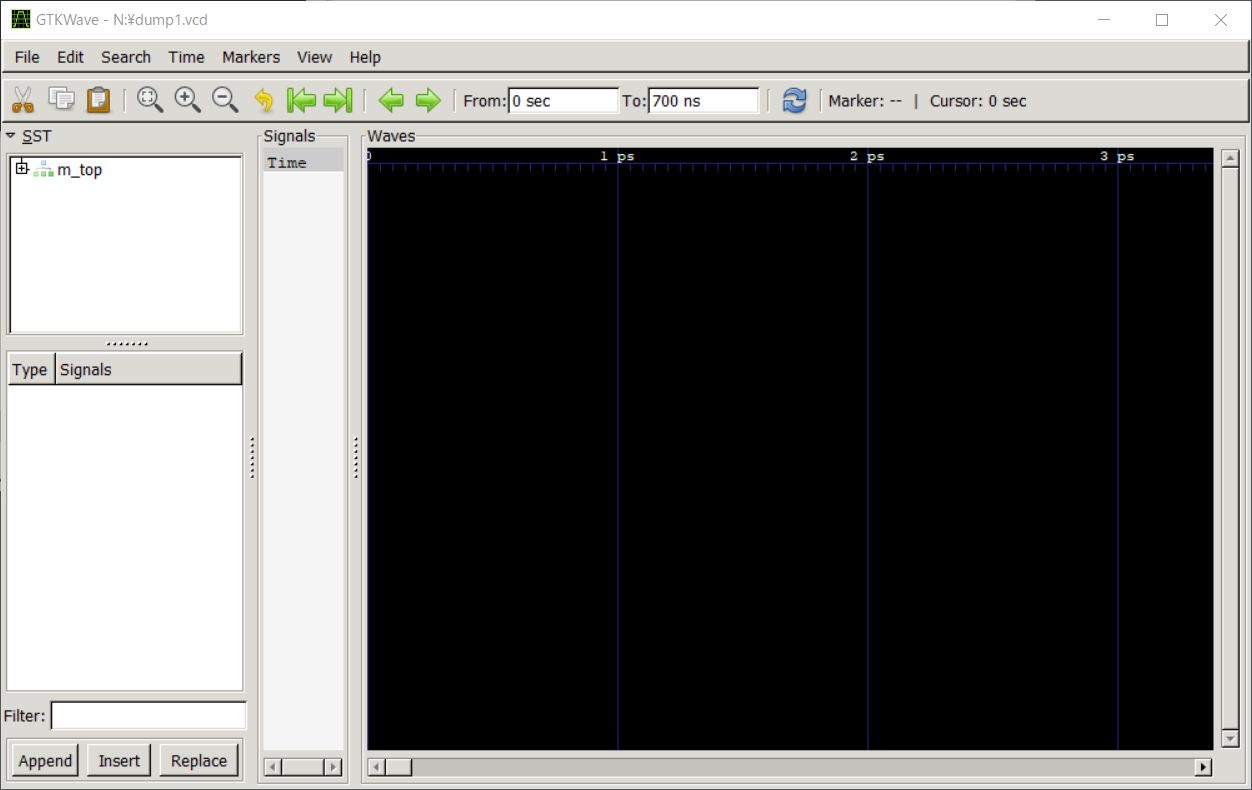This screenshot has width=1252, height=790.
Task: Expand the m_top tree node
Action: click(22, 168)
